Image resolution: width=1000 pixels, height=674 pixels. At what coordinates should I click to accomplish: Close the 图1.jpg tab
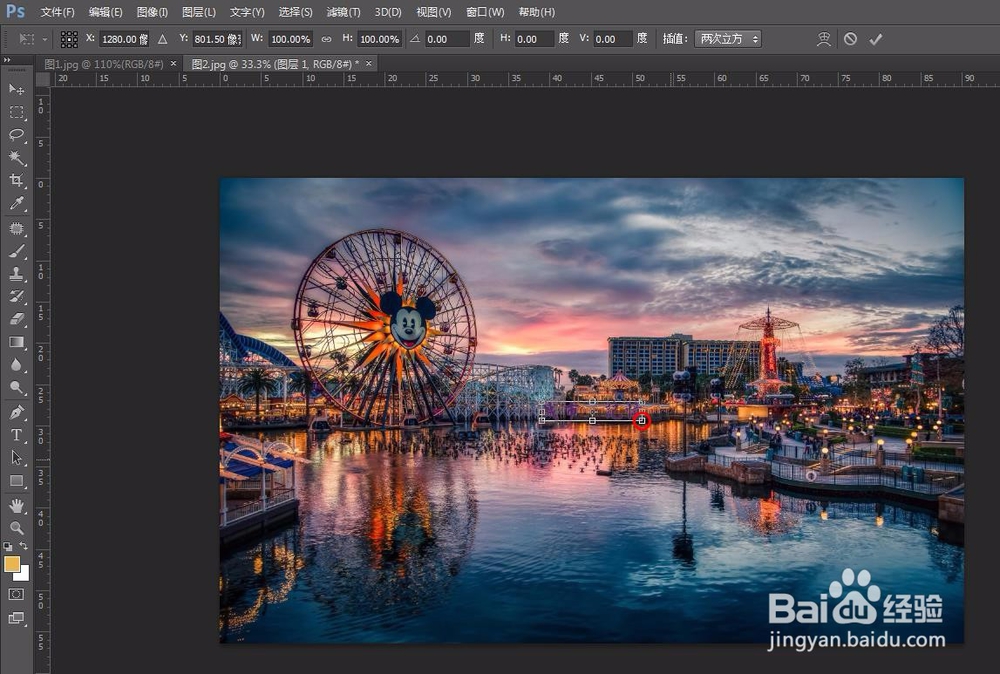coord(173,64)
